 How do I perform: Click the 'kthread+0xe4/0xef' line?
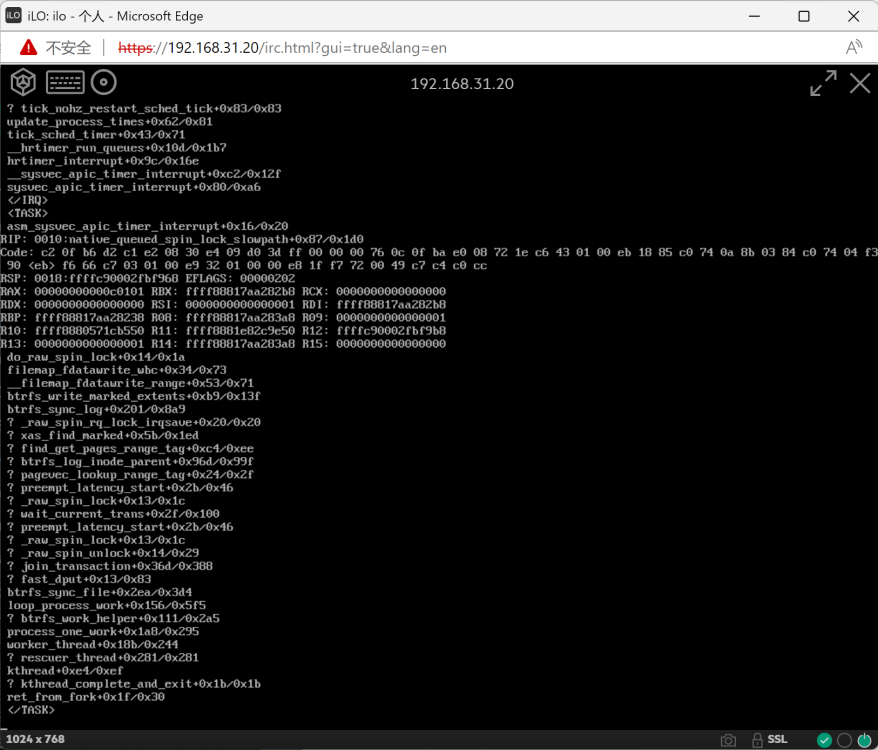coord(65,671)
